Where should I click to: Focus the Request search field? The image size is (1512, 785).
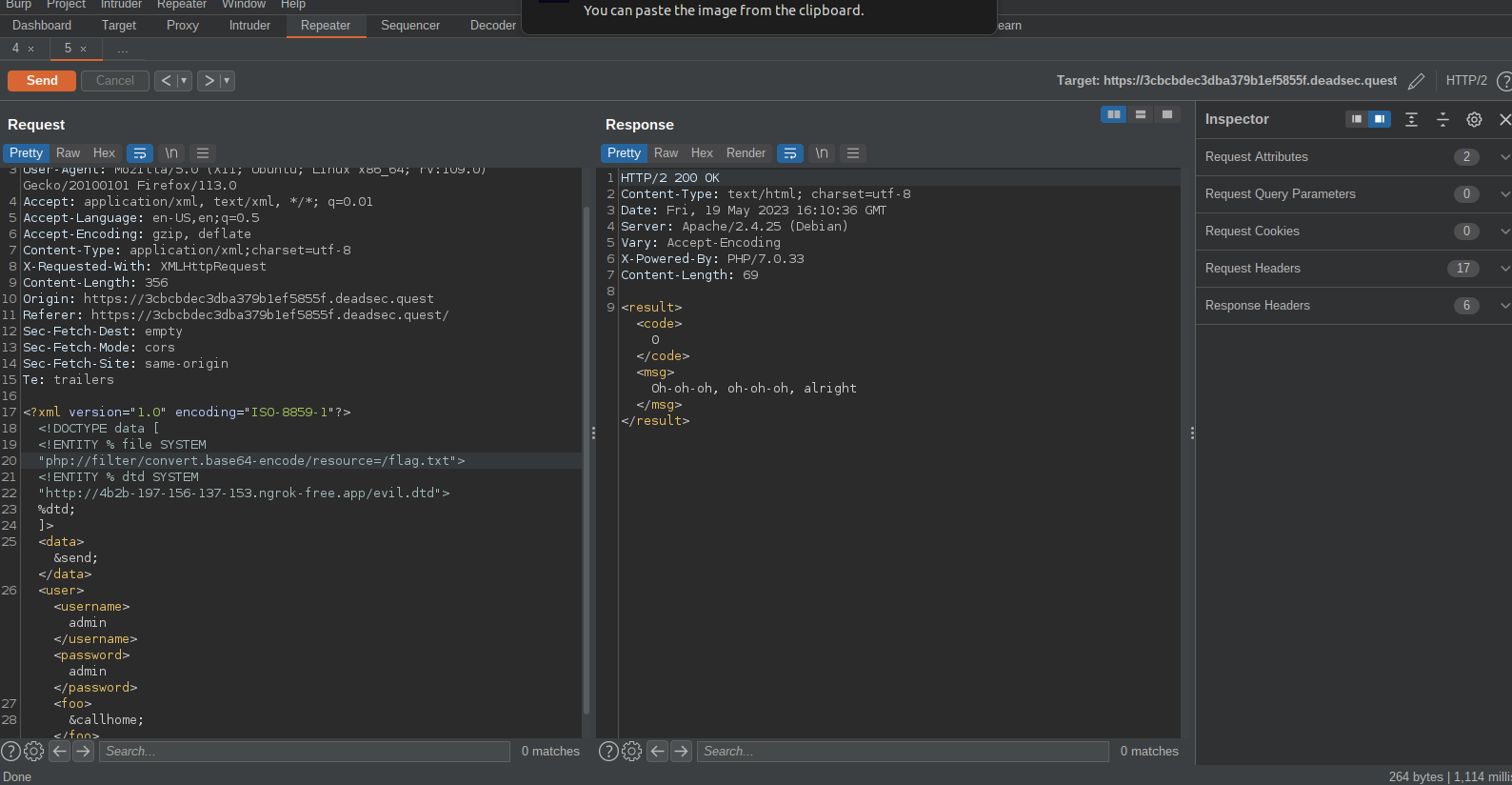(x=305, y=752)
